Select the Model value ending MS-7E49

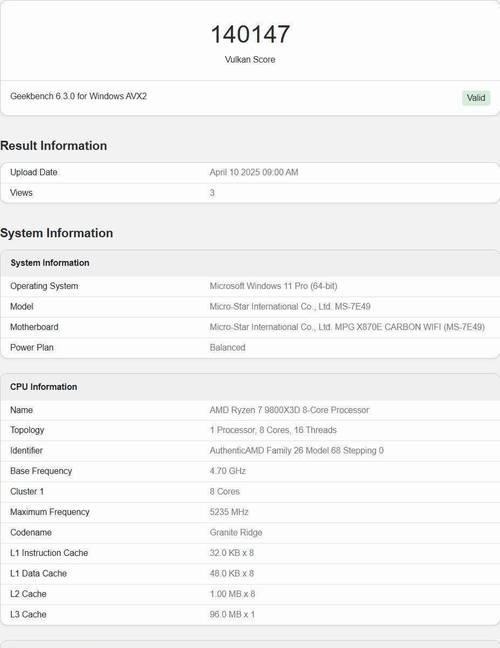[x=290, y=307]
